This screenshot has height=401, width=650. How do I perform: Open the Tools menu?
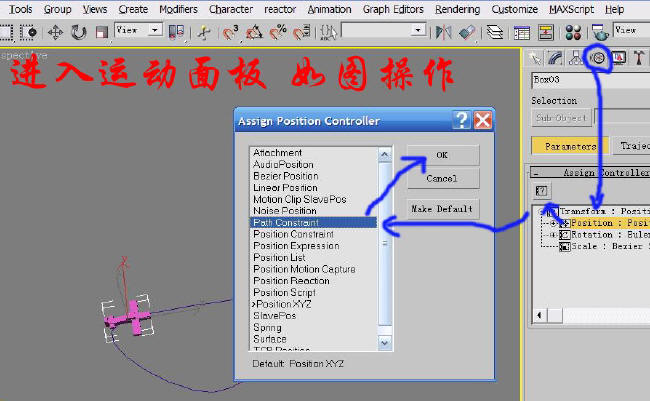20,9
